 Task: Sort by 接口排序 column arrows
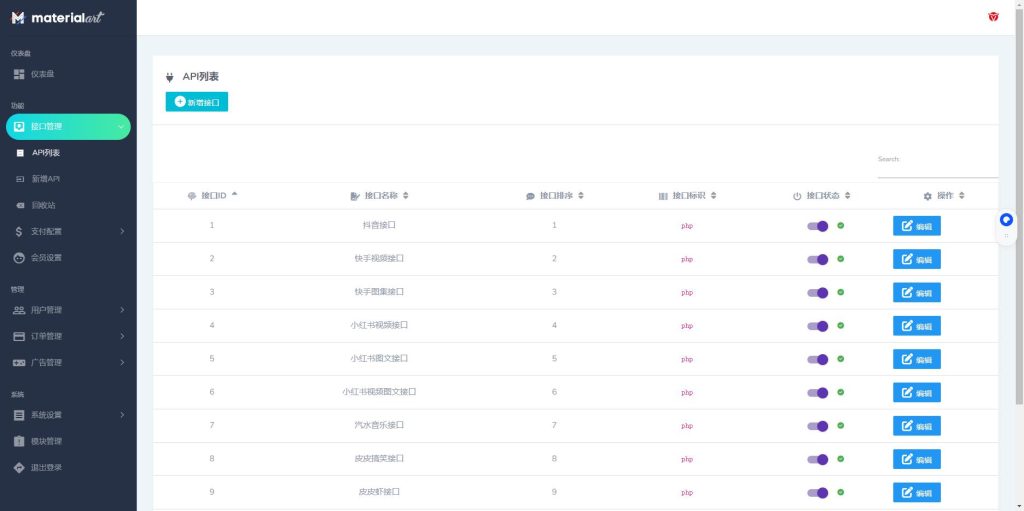pos(581,195)
